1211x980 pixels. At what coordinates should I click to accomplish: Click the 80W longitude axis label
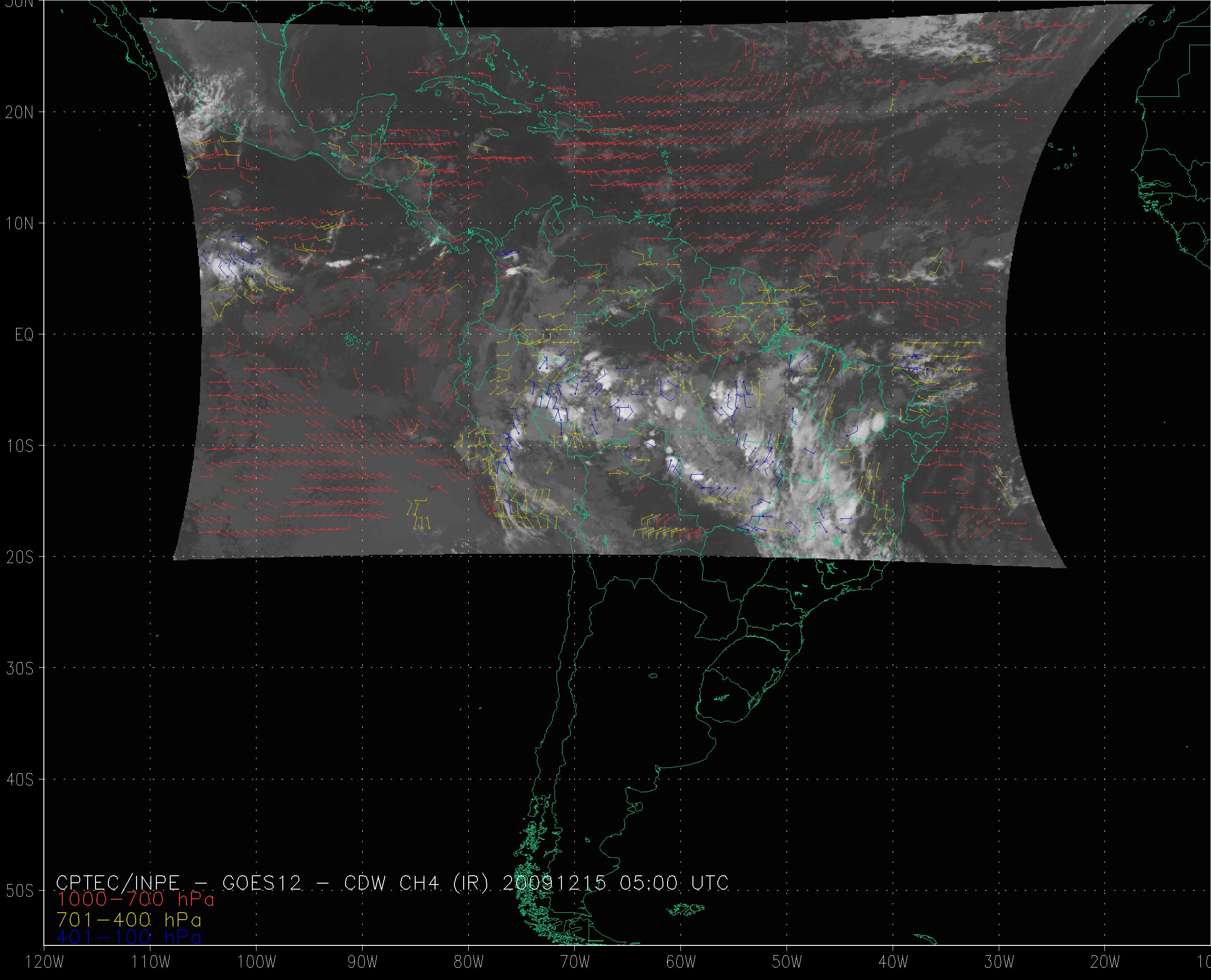coord(469,962)
